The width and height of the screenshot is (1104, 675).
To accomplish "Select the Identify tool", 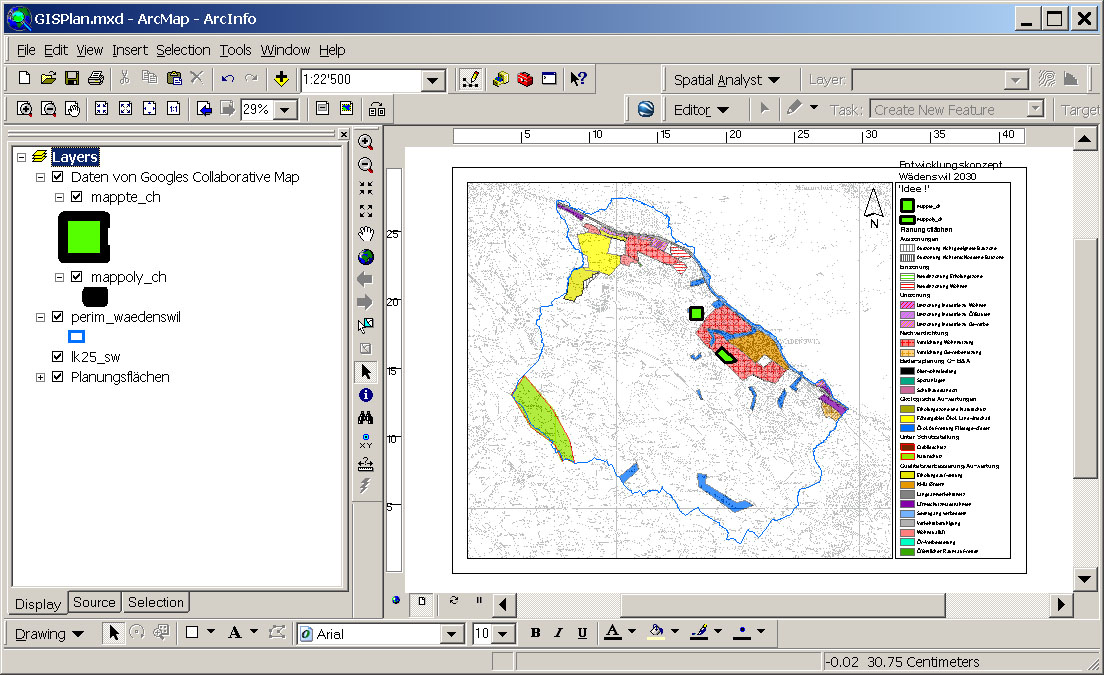I will [x=366, y=395].
